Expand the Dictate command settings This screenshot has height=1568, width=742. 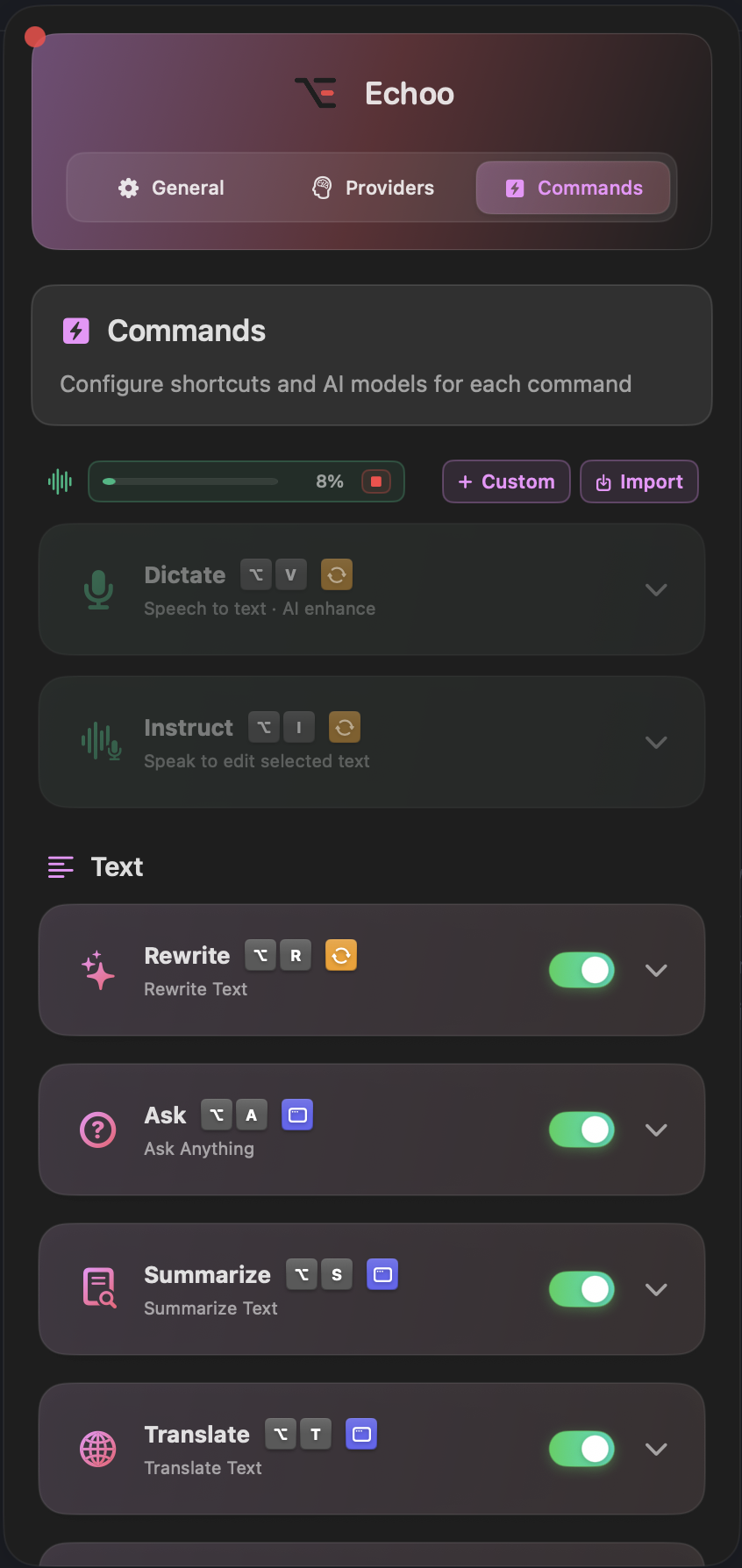(x=656, y=589)
